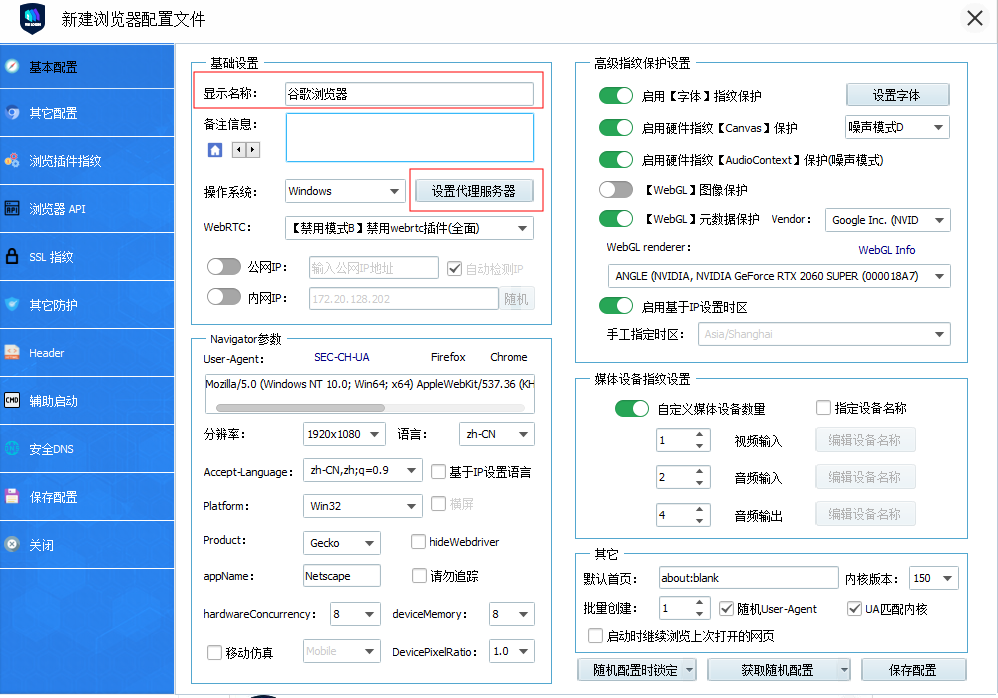Viewport: 998px width, 698px height.
Task: Open the 浏览插件指纹 sidebar tab
Action: (x=87, y=161)
